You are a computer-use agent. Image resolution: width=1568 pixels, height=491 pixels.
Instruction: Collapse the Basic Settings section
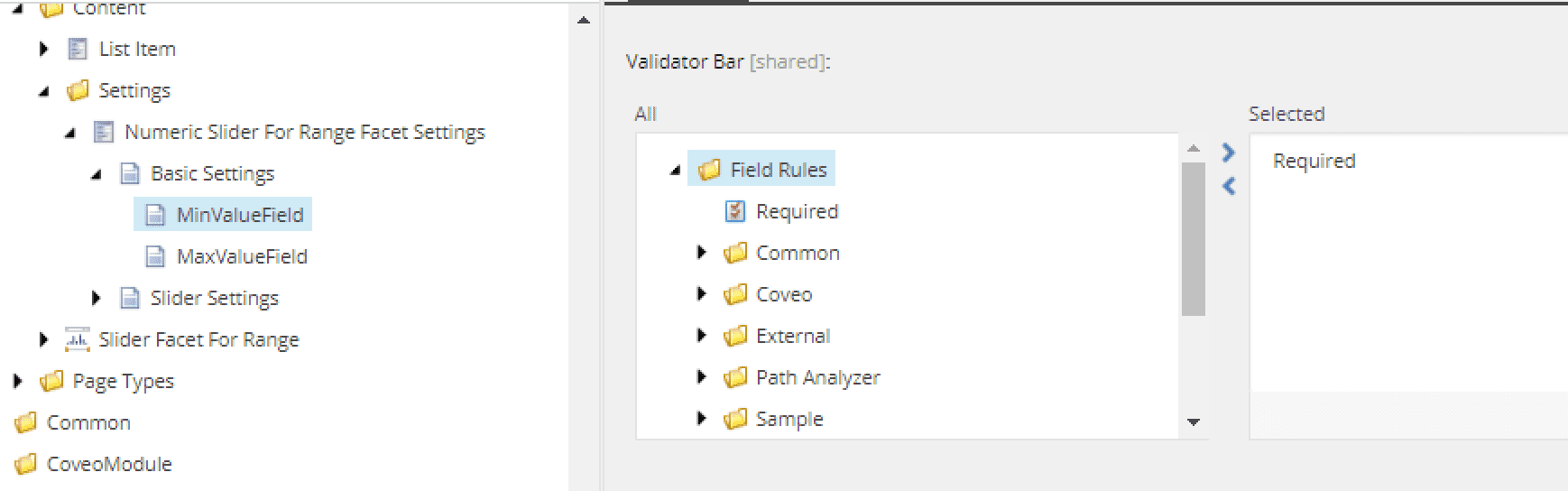pyautogui.click(x=97, y=174)
